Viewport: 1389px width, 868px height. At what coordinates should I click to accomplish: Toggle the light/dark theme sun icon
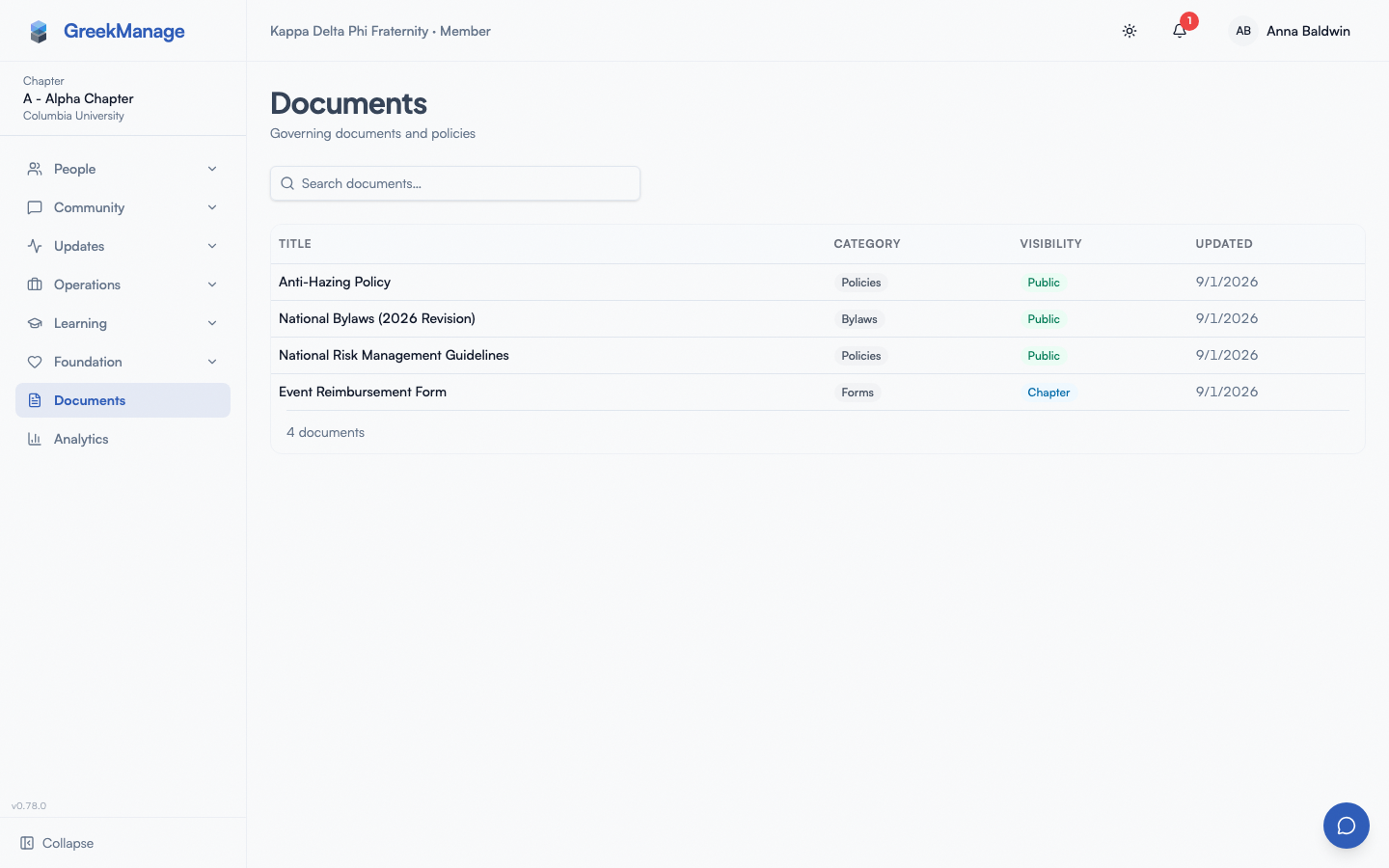tap(1130, 31)
